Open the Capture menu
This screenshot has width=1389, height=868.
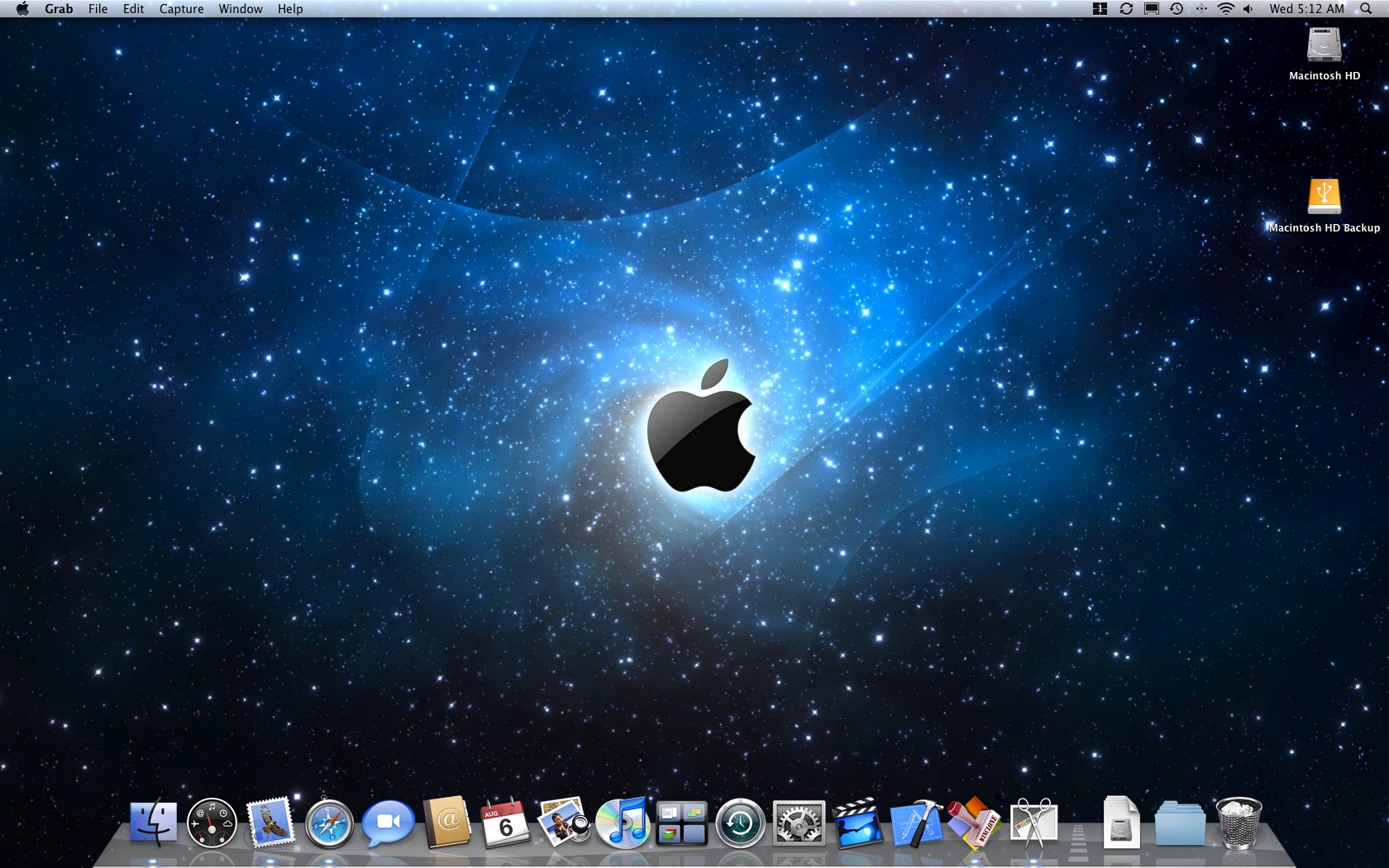(x=181, y=9)
